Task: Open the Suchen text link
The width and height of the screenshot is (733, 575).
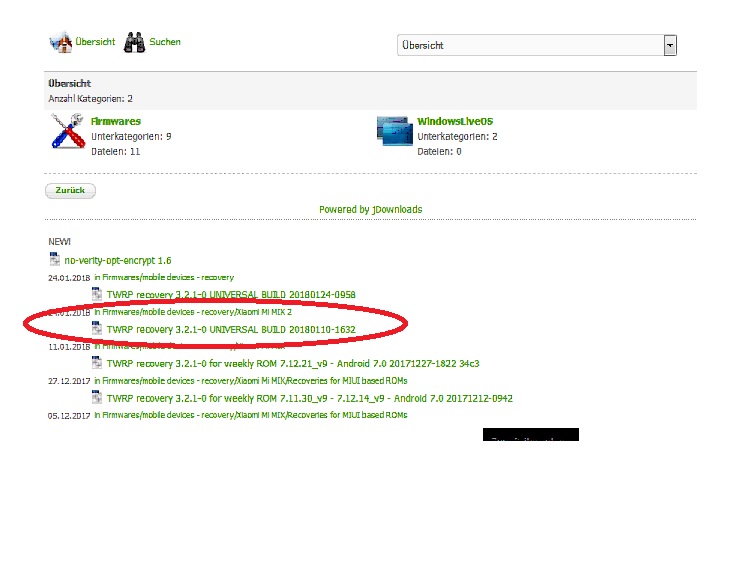Action: [165, 42]
